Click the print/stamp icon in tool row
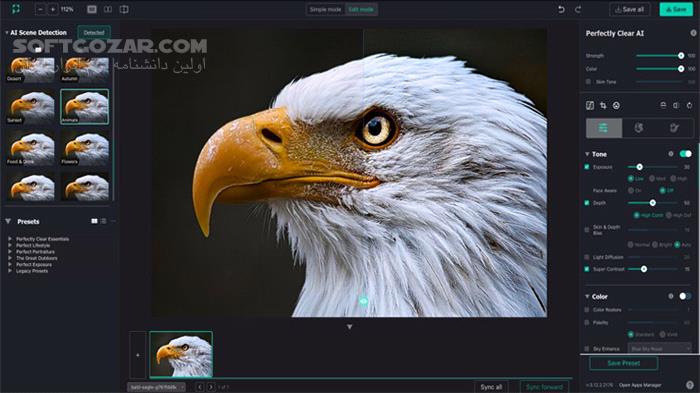The height and width of the screenshot is (393, 700). pyautogui.click(x=663, y=105)
